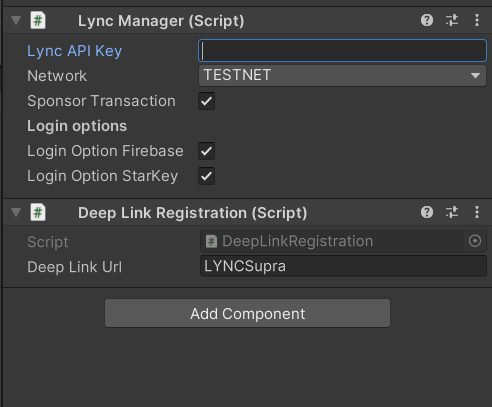Click the Deep Link Registration script file icon
Image resolution: width=492 pixels, height=407 pixels.
38,212
